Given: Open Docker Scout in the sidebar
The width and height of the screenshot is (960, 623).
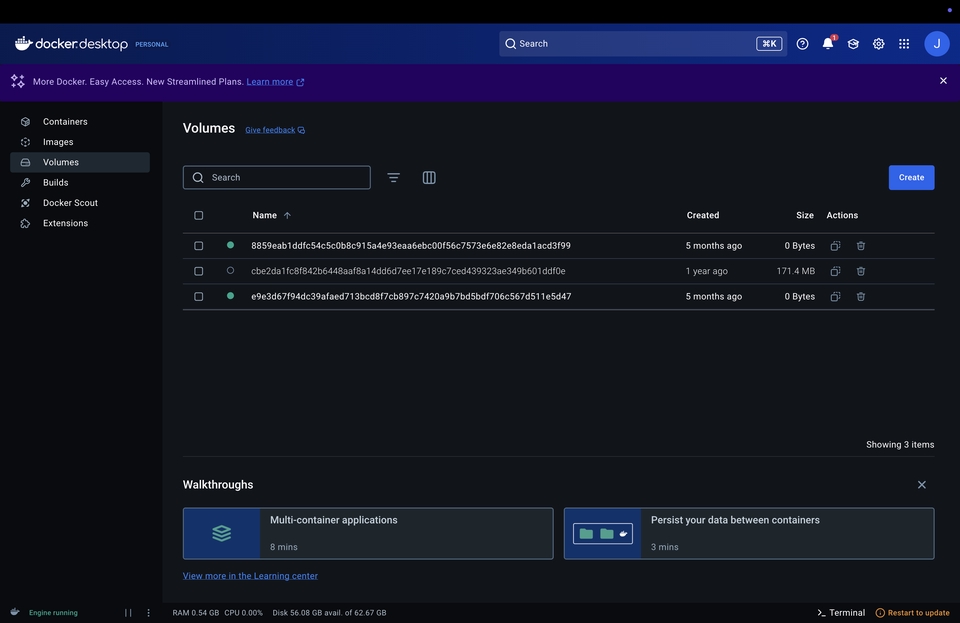Looking at the screenshot, I should (80, 203).
